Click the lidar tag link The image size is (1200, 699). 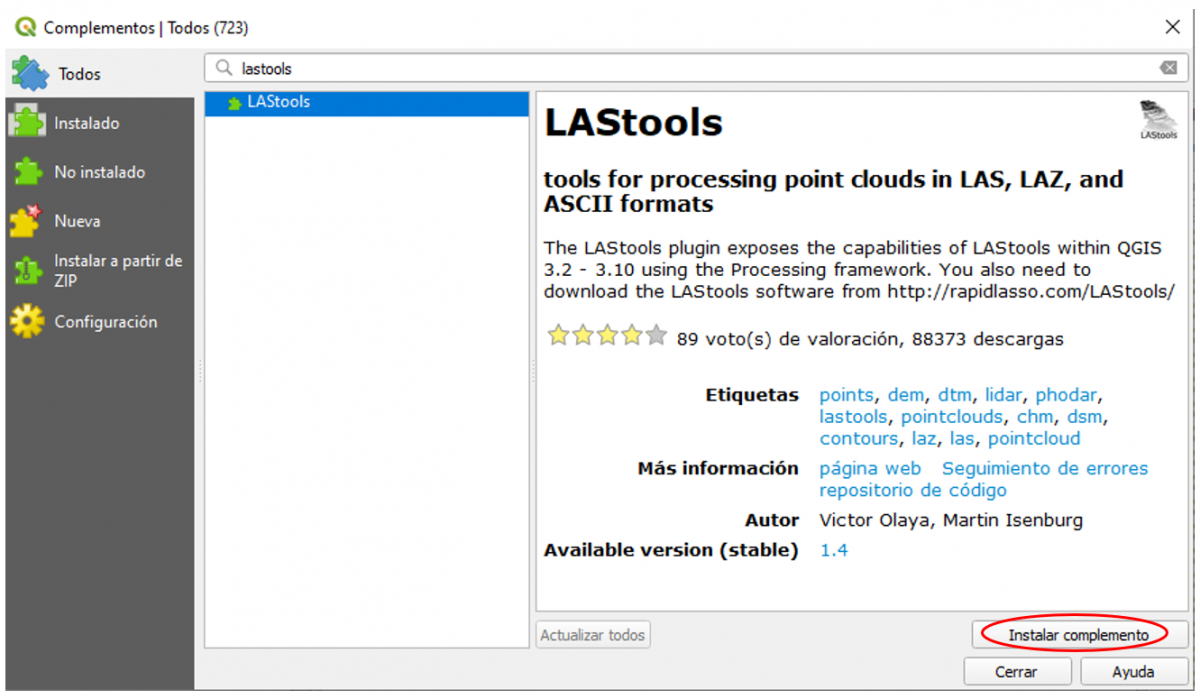(1003, 394)
